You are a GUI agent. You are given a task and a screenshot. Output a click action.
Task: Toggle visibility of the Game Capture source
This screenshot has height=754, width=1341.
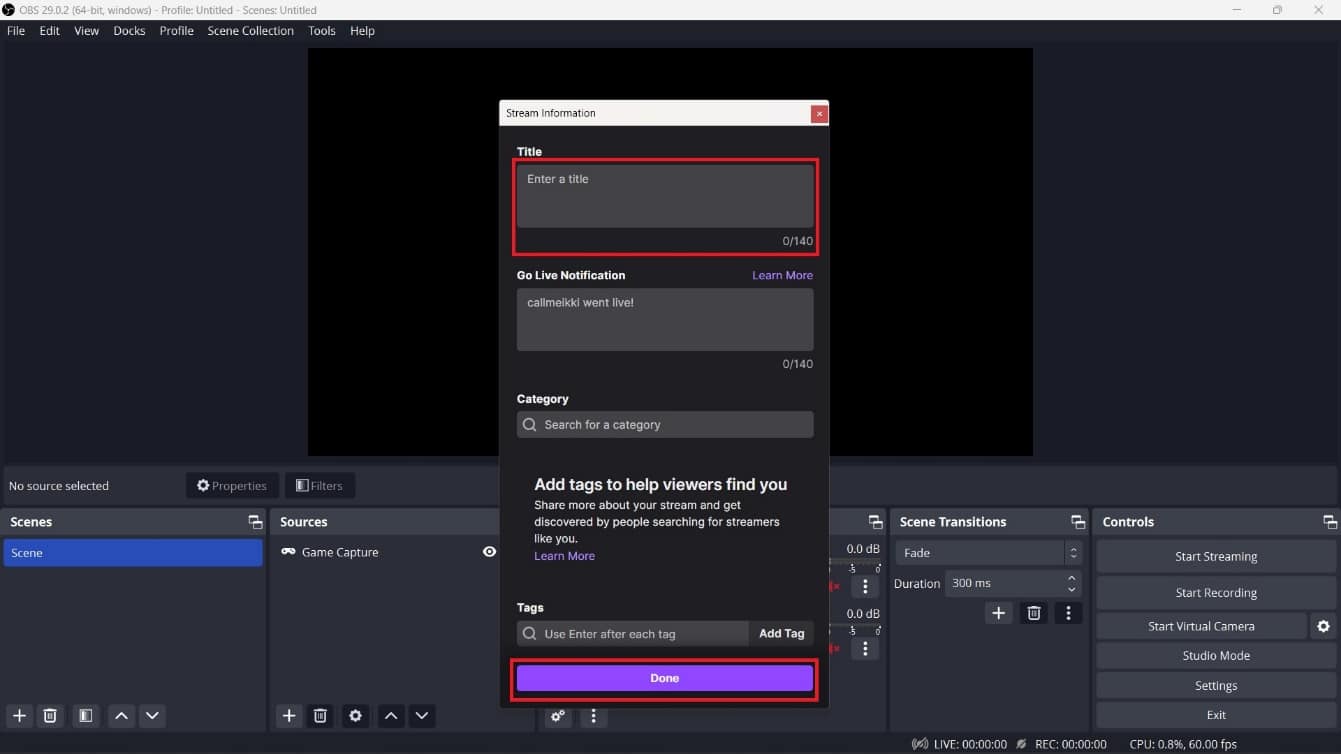[489, 551]
